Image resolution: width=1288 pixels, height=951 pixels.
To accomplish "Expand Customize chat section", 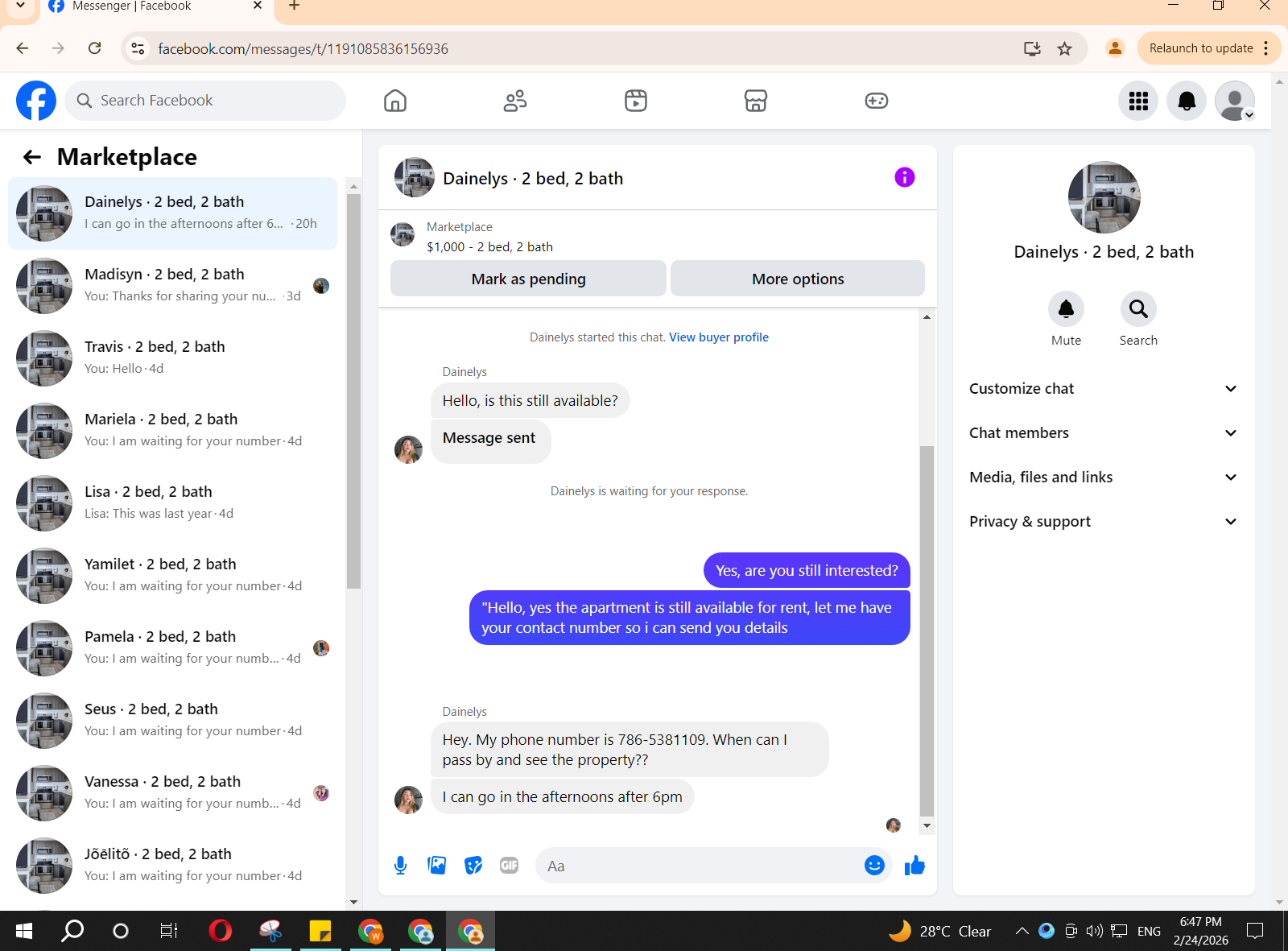I will click(1104, 389).
